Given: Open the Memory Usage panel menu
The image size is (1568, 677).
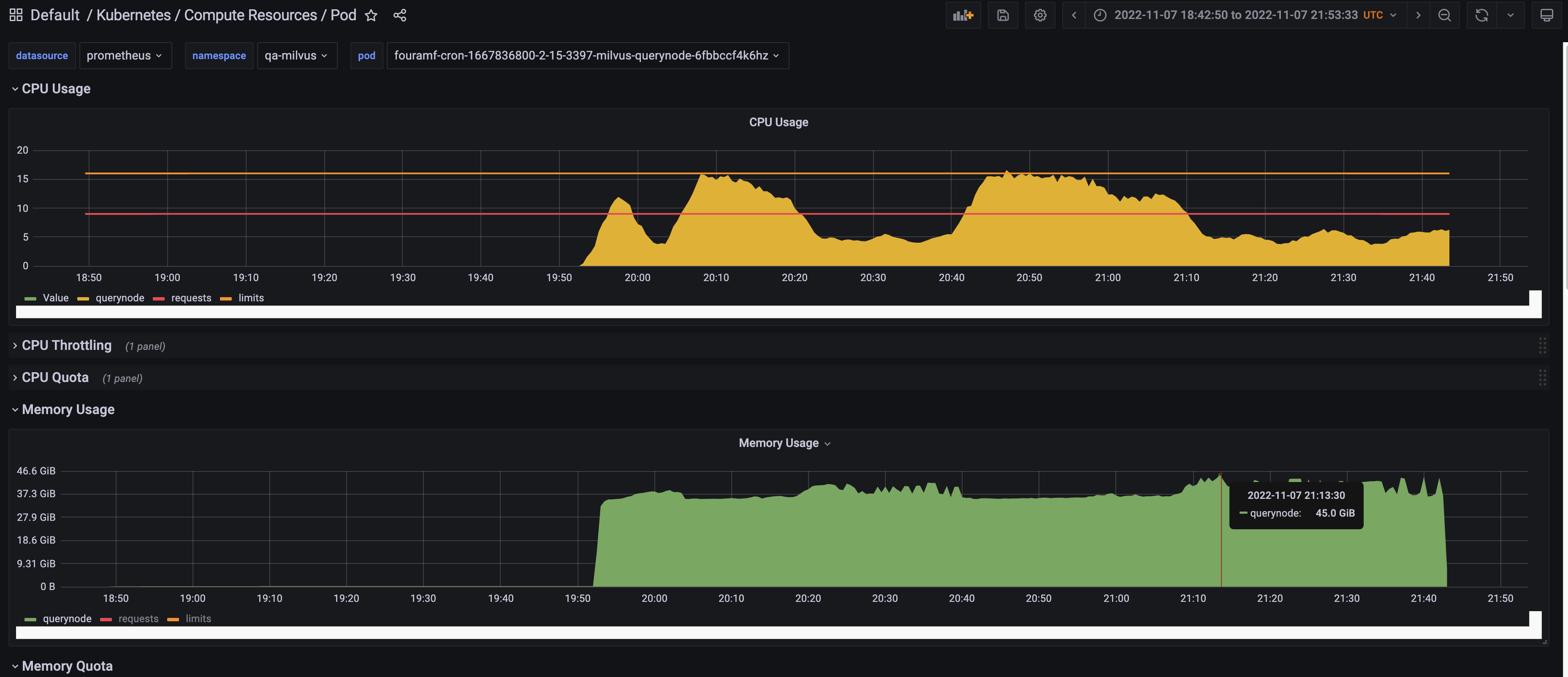Looking at the screenshot, I should pyautogui.click(x=827, y=444).
